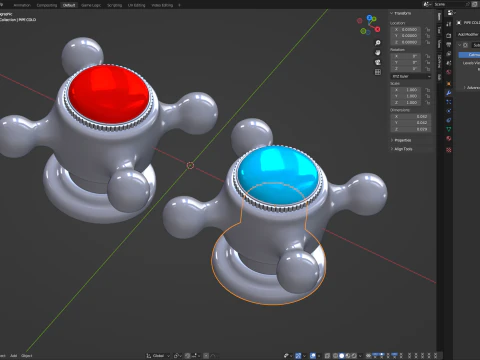Click the zoom view magnifier icon
The image size is (480, 360).
tap(378, 43)
